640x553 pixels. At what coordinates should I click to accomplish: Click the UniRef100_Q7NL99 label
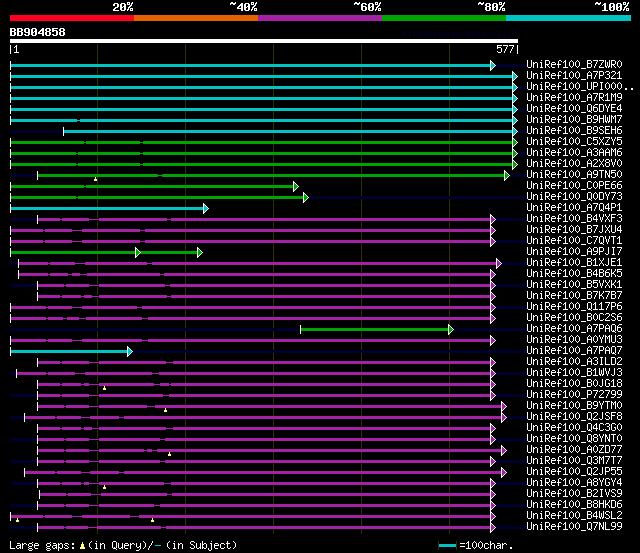[574, 527]
